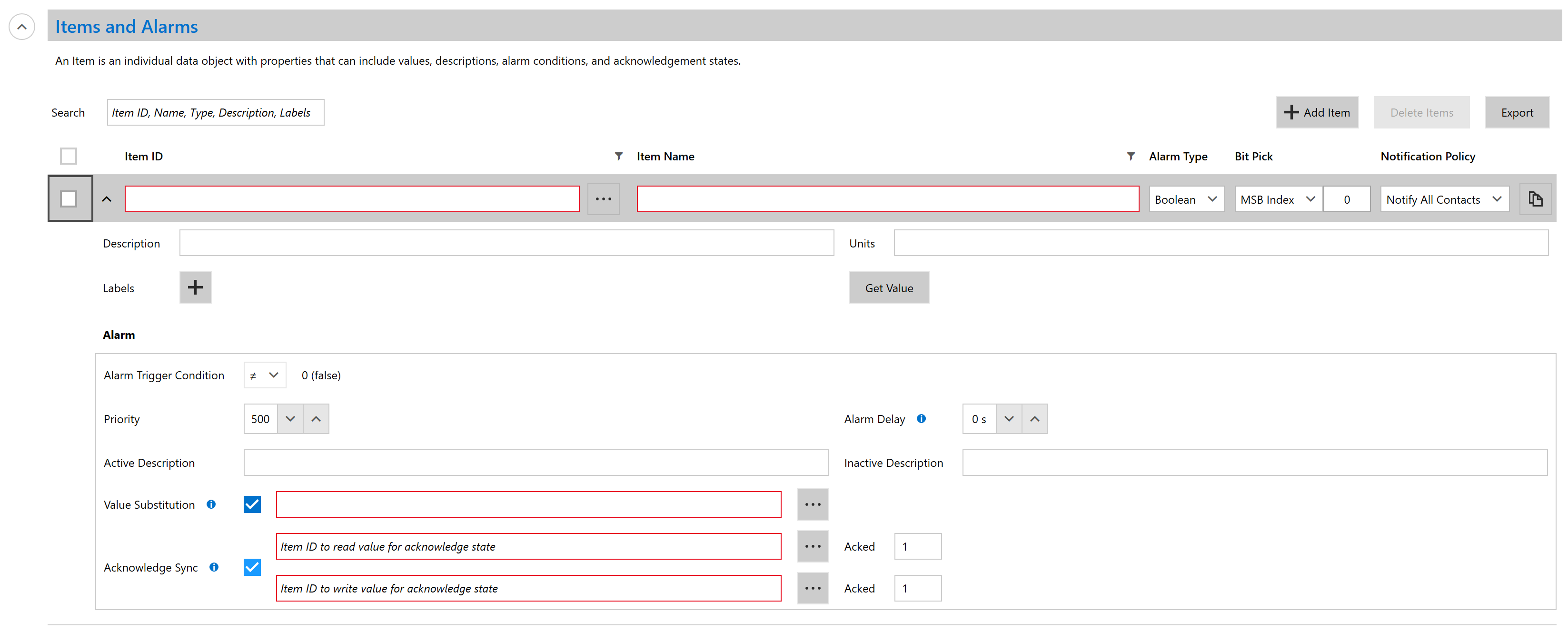Browse for the acknowledge write item ID

click(x=812, y=588)
